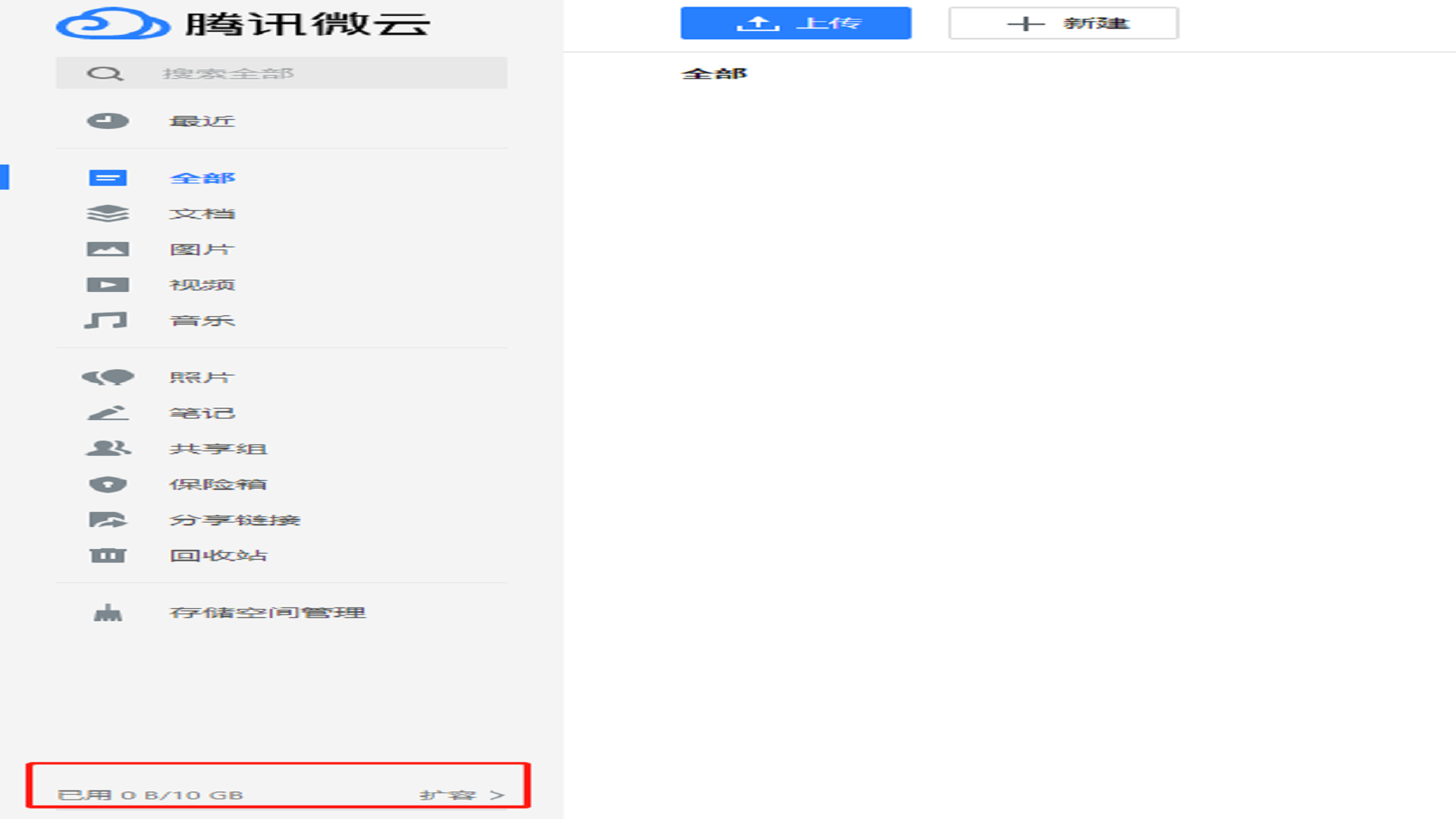
Task: Click the stacked layers 文档 icon
Action: pos(108,214)
